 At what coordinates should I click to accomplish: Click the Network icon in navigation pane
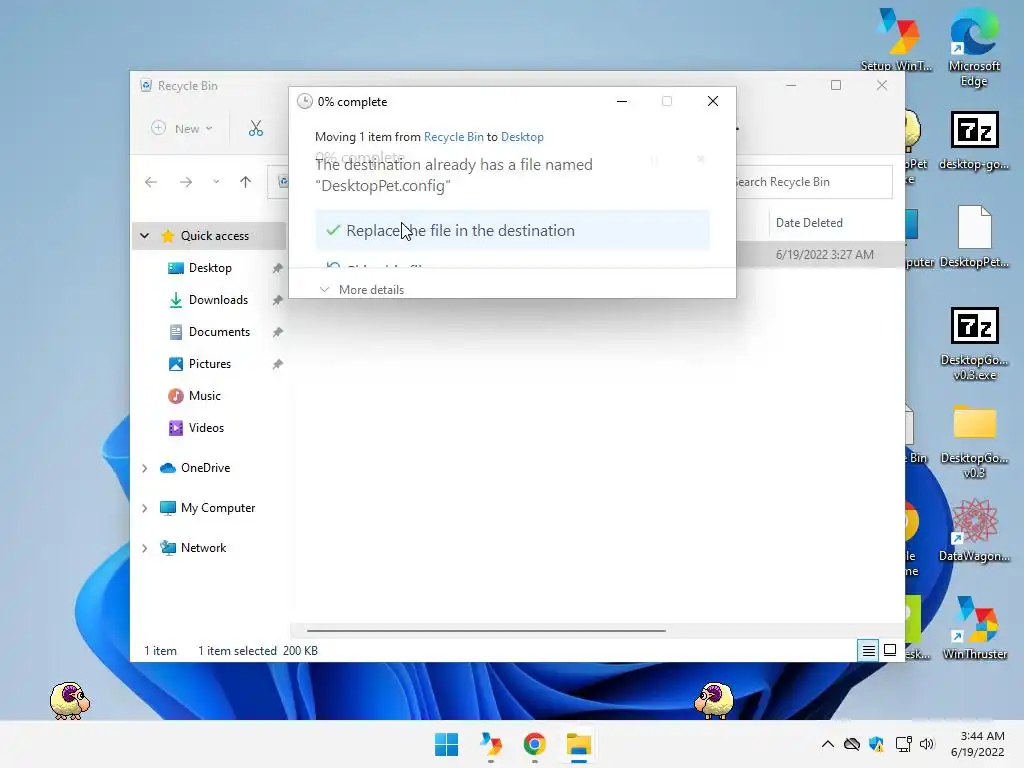pos(168,548)
